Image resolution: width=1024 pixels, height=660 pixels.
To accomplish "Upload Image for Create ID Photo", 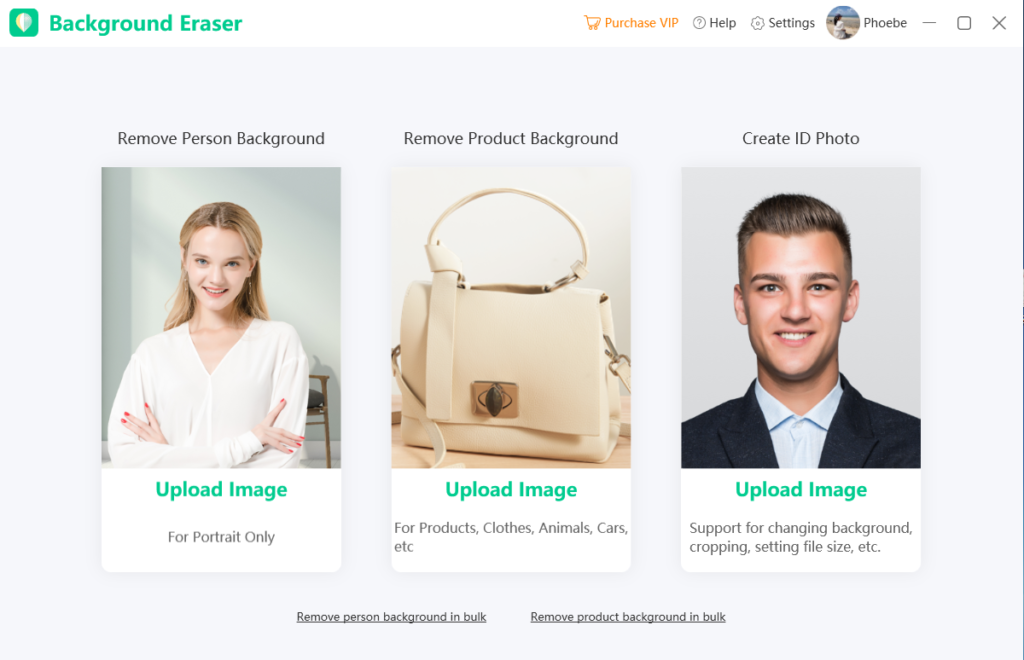I will click(x=801, y=490).
